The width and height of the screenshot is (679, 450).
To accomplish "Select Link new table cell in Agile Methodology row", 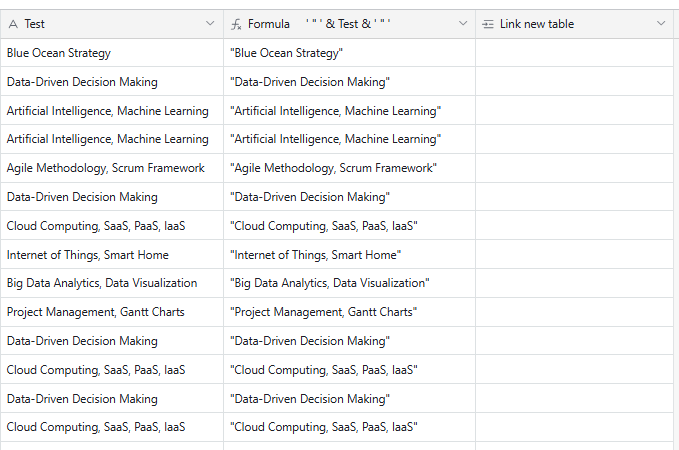I will point(574,168).
